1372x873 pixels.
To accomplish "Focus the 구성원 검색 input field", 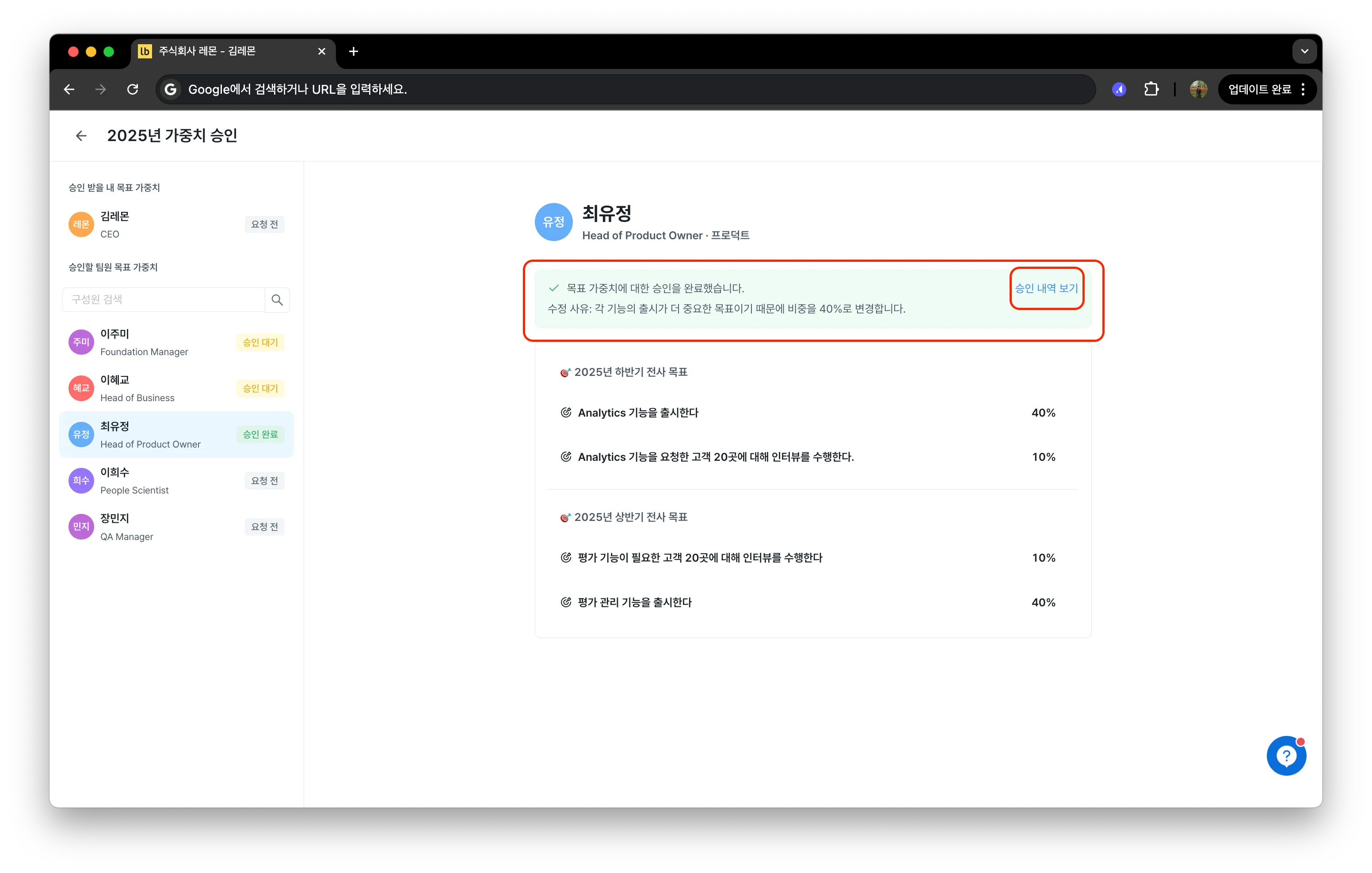I will click(x=164, y=300).
